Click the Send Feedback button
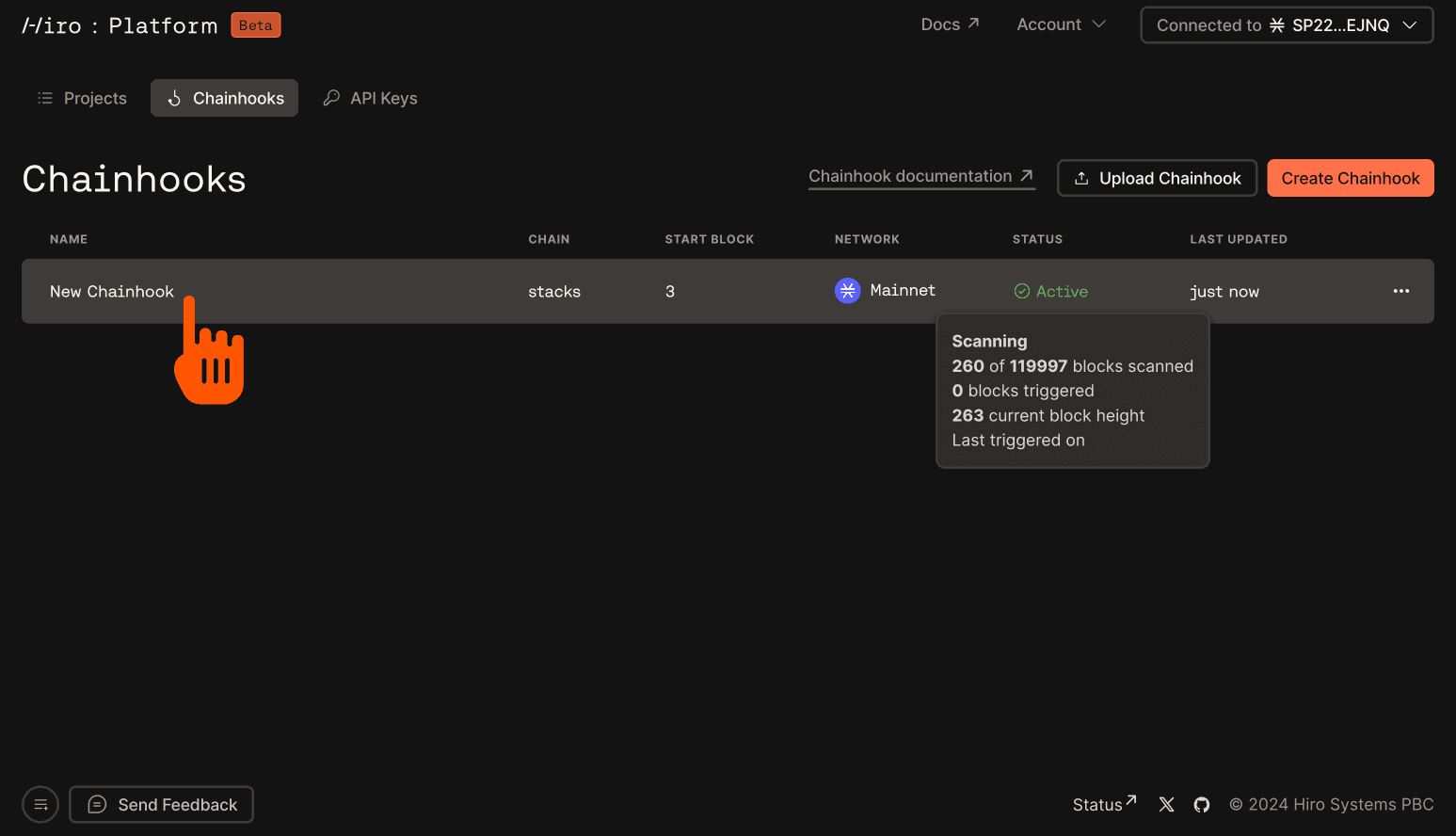The width and height of the screenshot is (1456, 836). 162,805
